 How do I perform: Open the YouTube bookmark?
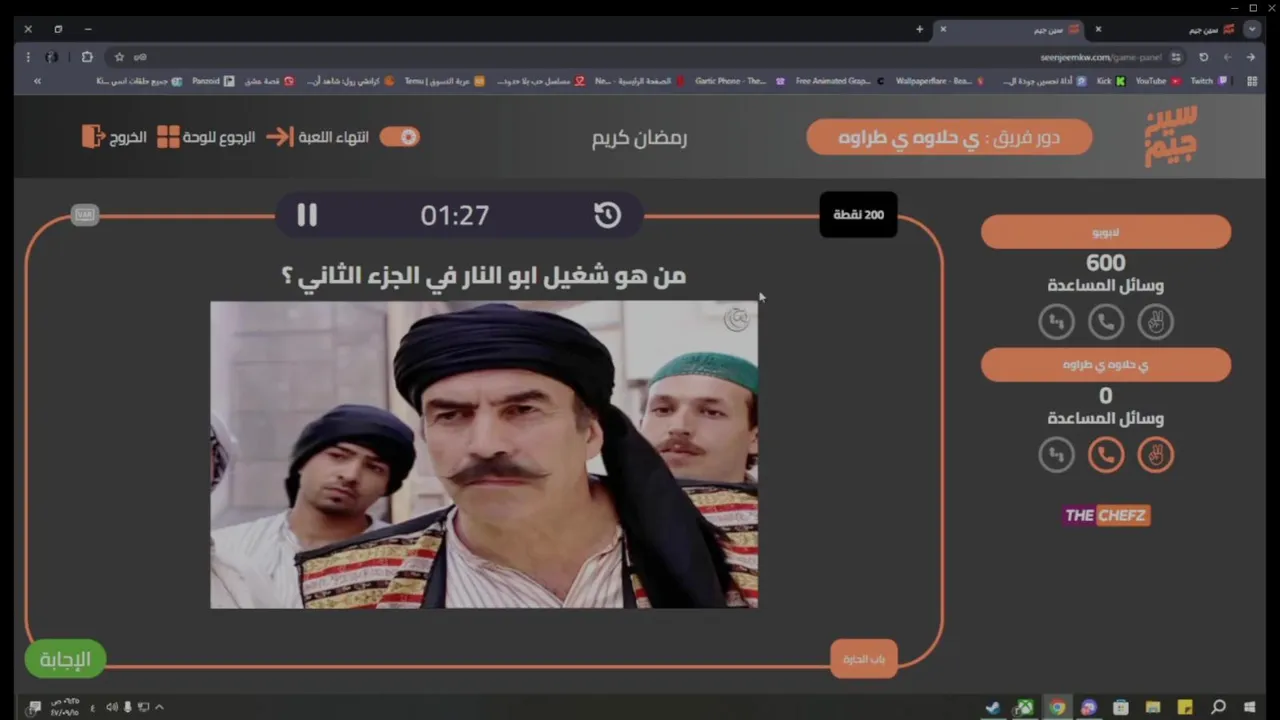(x=1157, y=81)
